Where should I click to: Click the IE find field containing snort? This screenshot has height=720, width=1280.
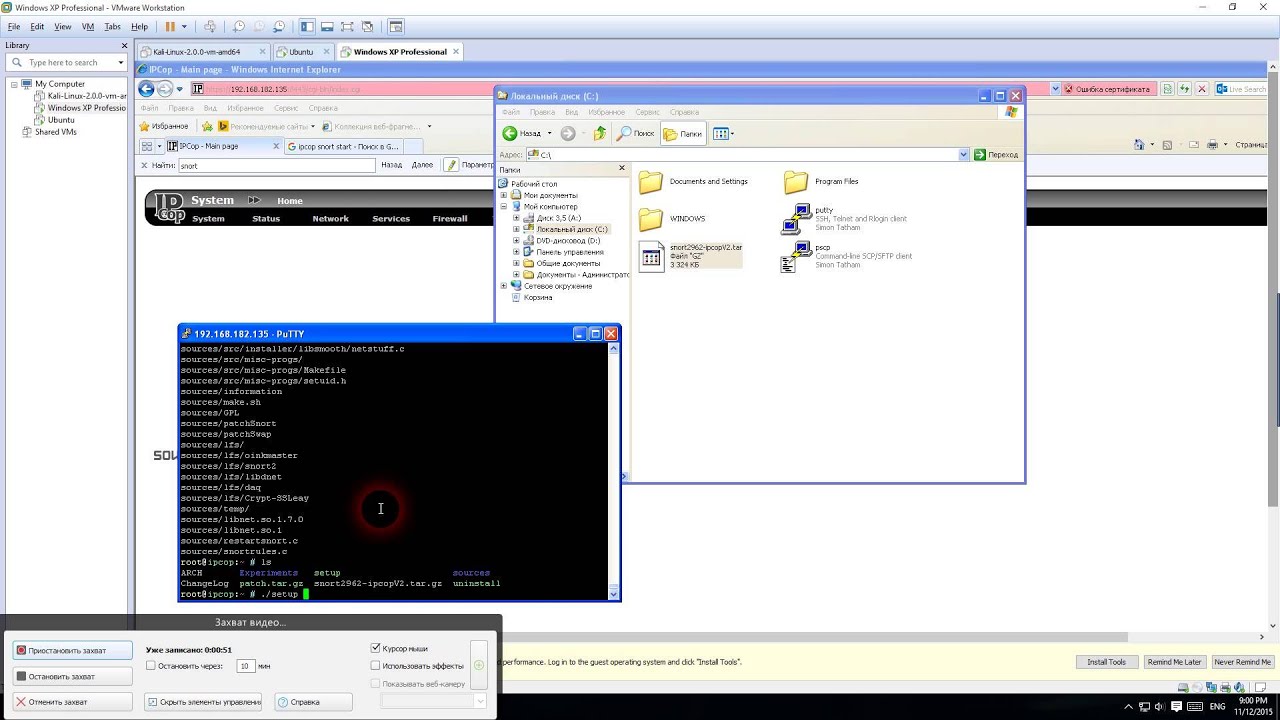tap(277, 165)
